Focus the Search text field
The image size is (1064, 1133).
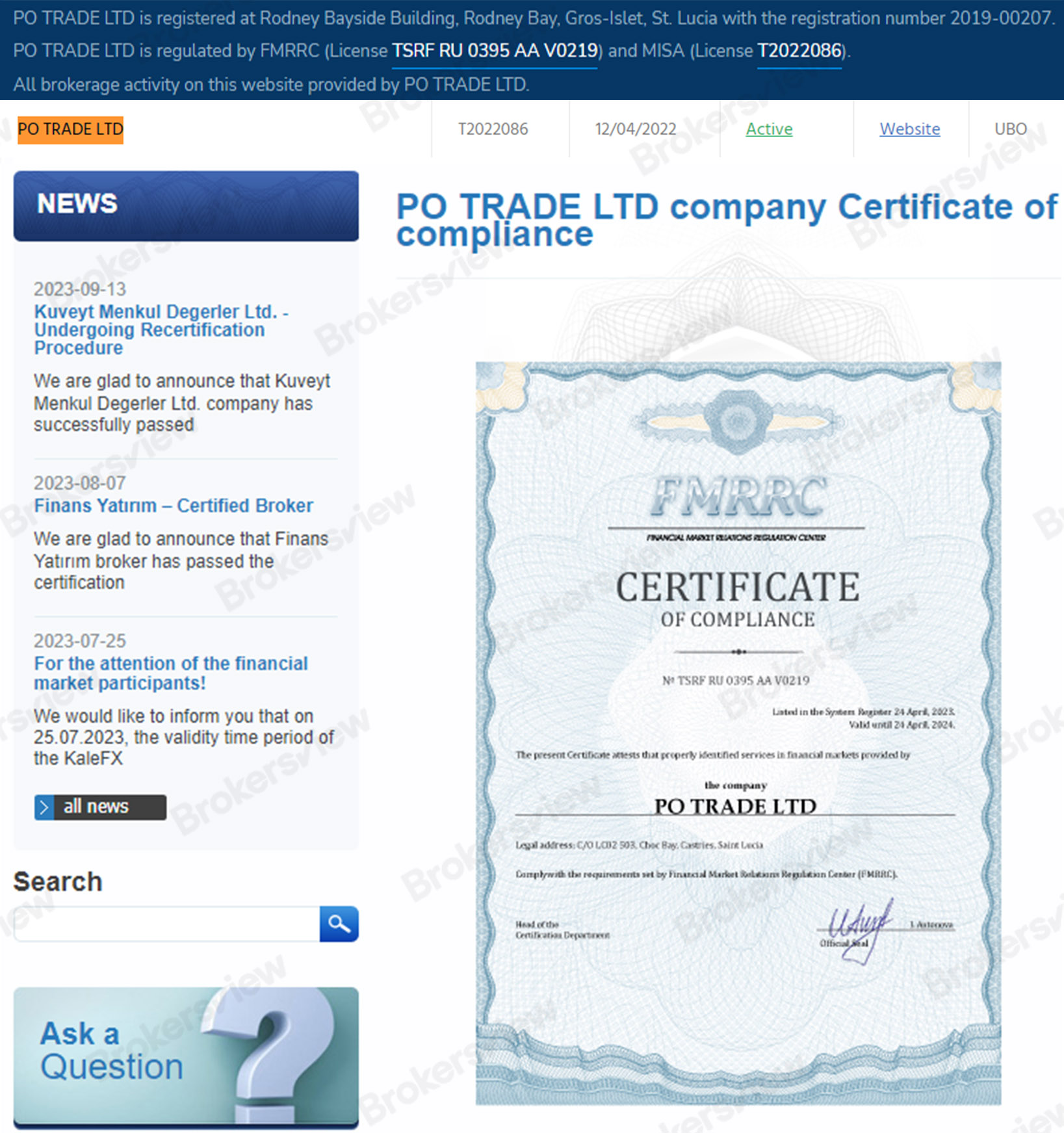point(167,923)
